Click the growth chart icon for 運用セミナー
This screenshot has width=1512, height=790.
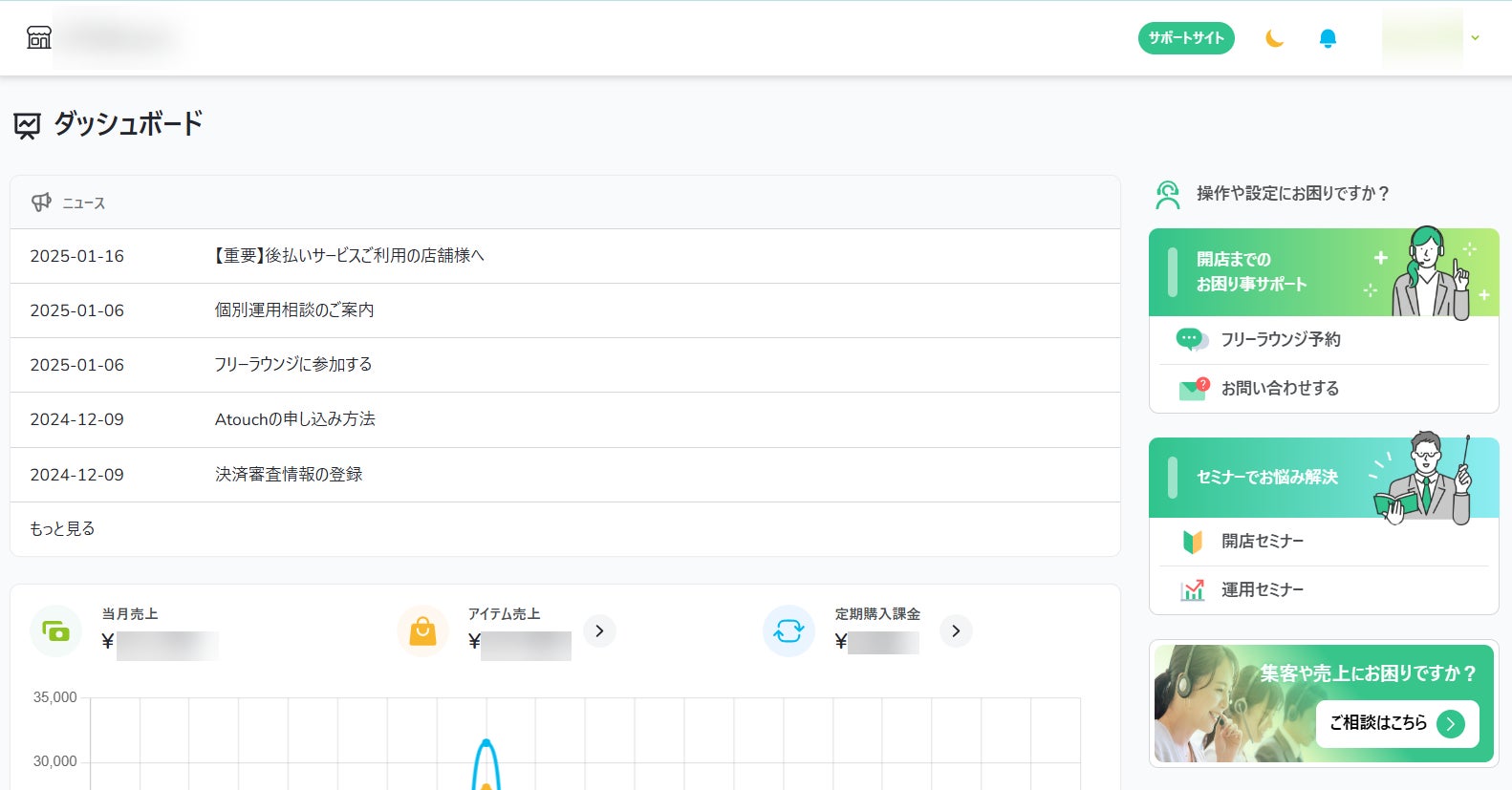(x=1192, y=590)
